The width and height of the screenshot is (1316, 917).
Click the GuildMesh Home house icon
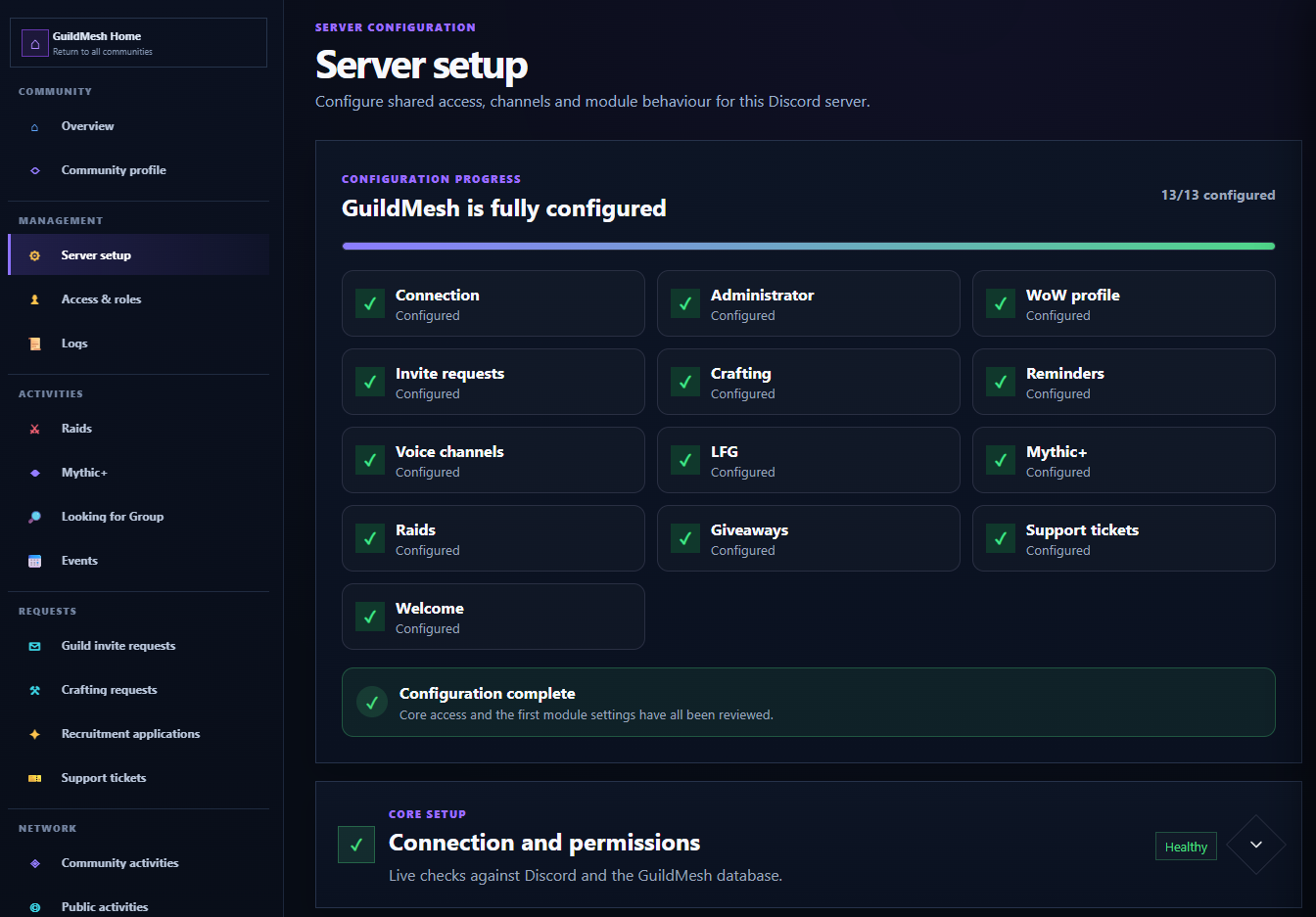(35, 44)
